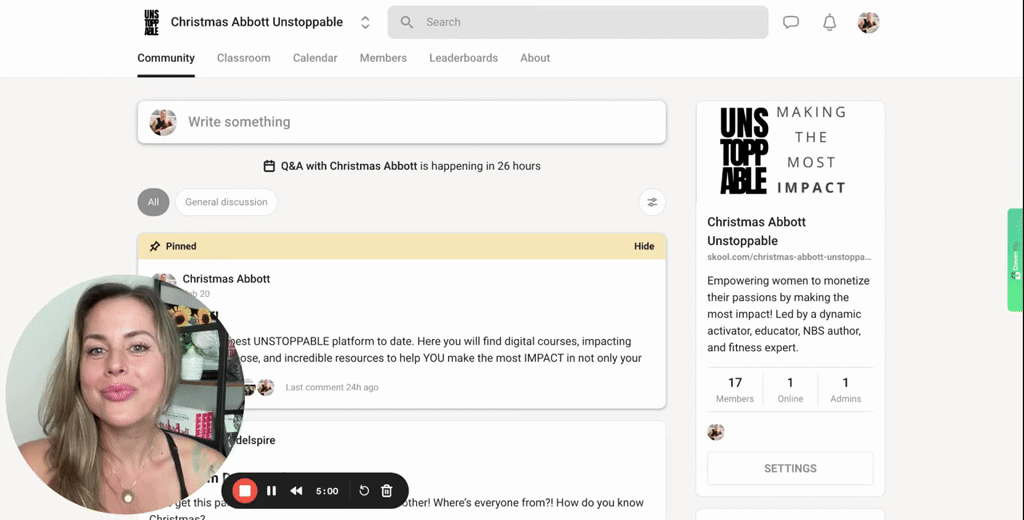The height and width of the screenshot is (520, 1024).
Task: Hide the pinned posts
Action: [644, 246]
